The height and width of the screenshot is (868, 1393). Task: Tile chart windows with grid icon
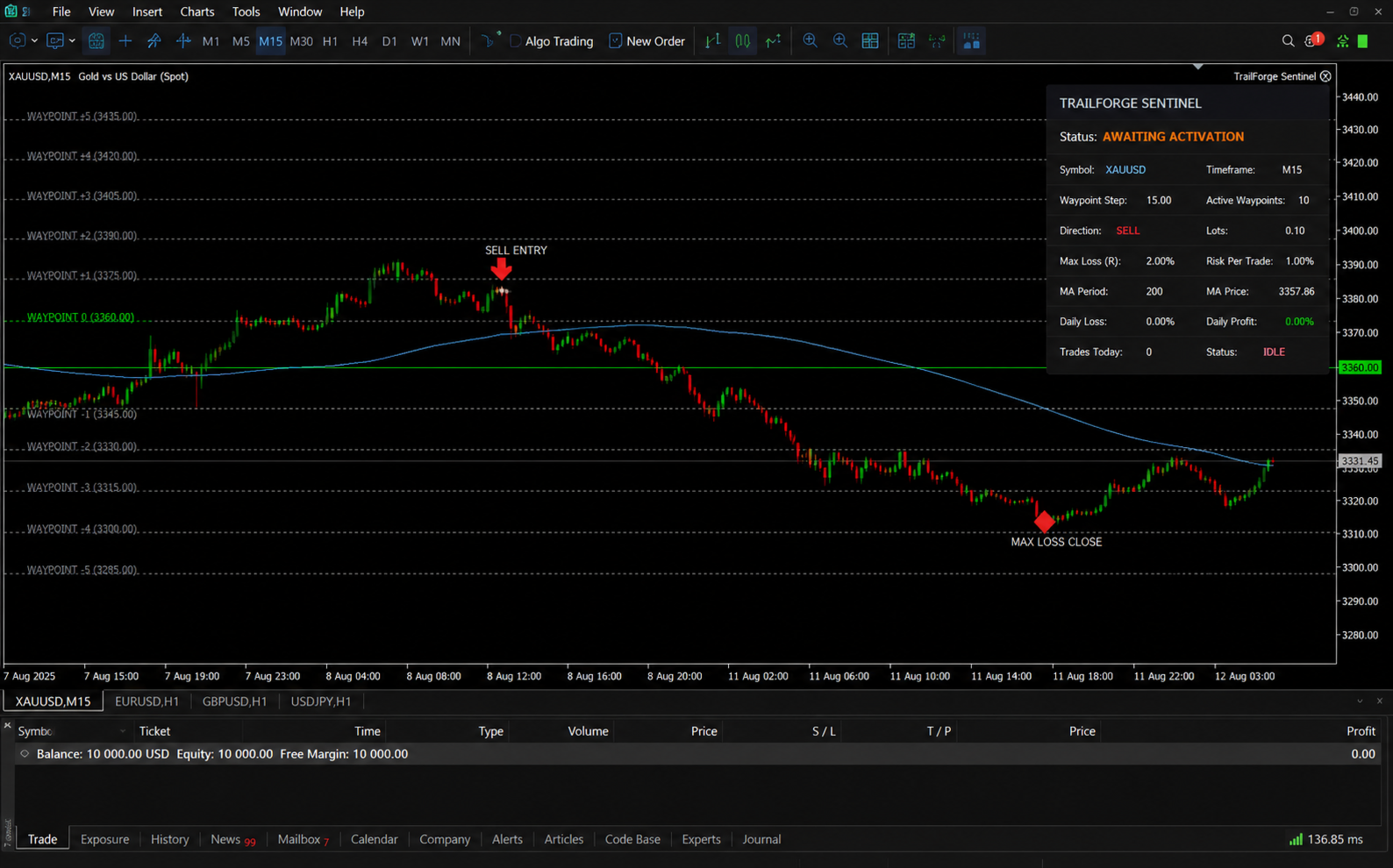(x=870, y=41)
